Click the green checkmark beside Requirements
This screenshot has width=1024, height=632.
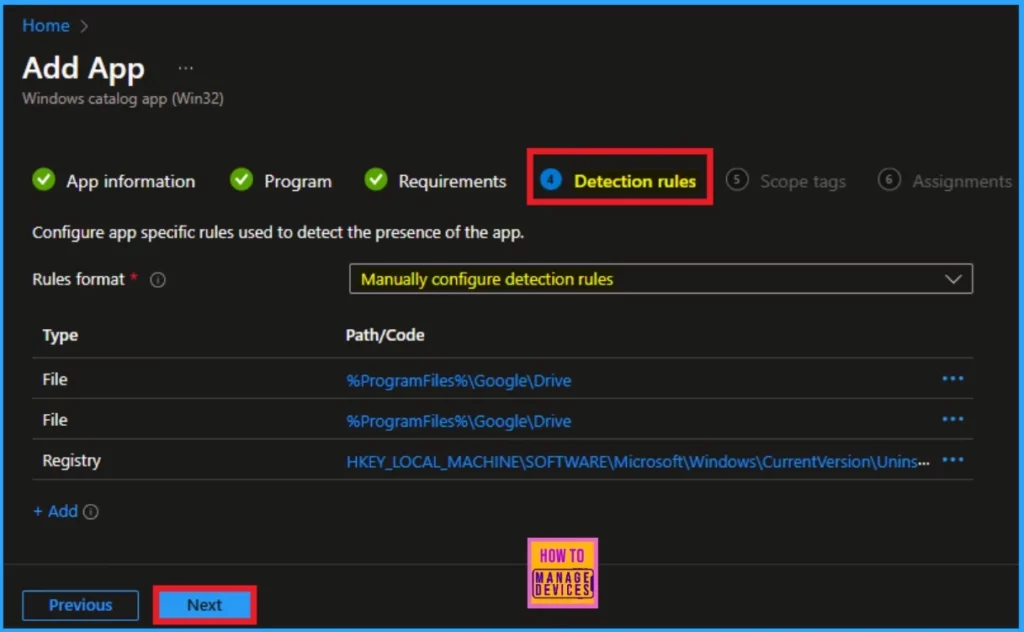376,180
